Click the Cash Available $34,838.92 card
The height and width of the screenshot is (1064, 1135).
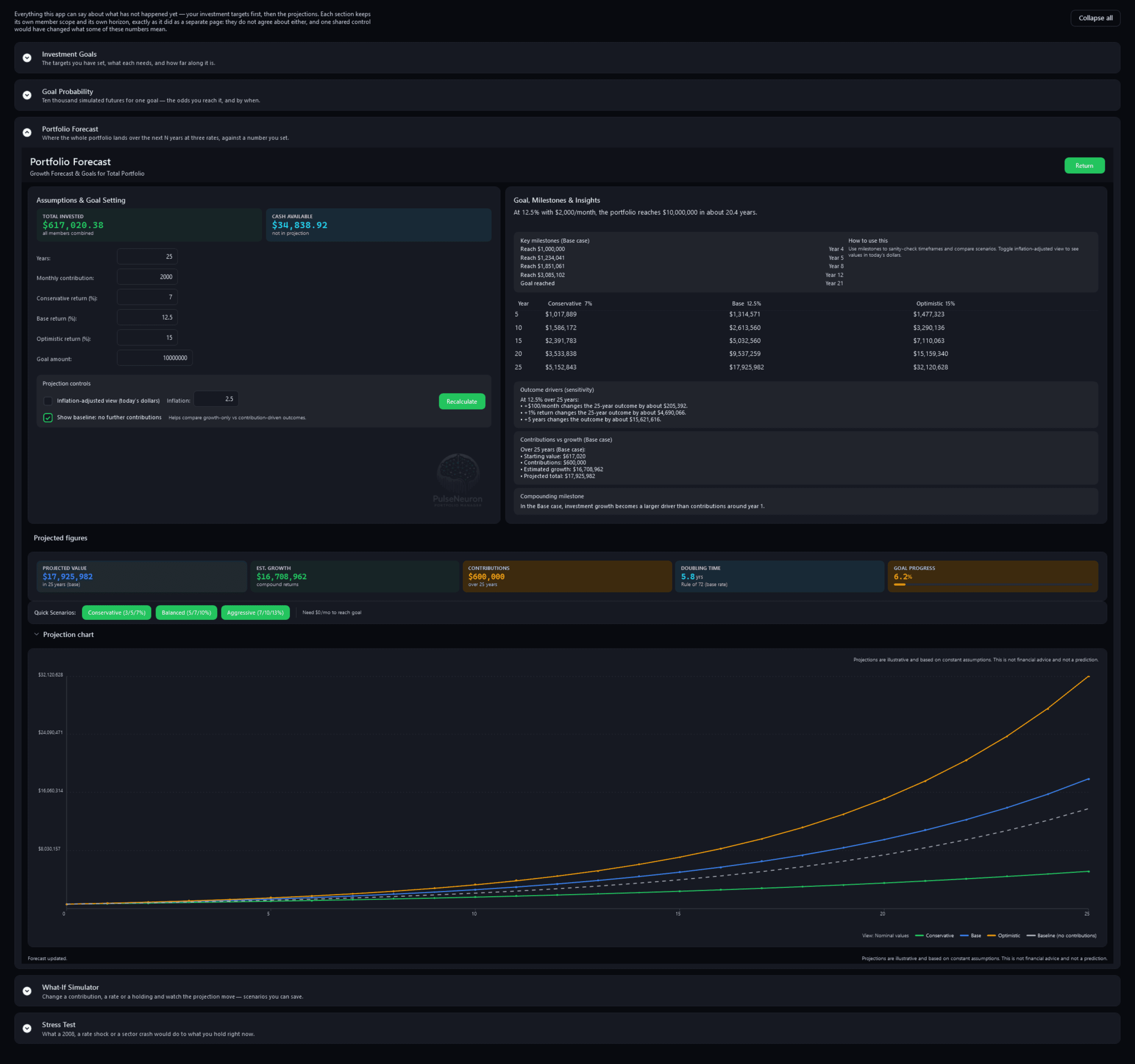(x=379, y=225)
